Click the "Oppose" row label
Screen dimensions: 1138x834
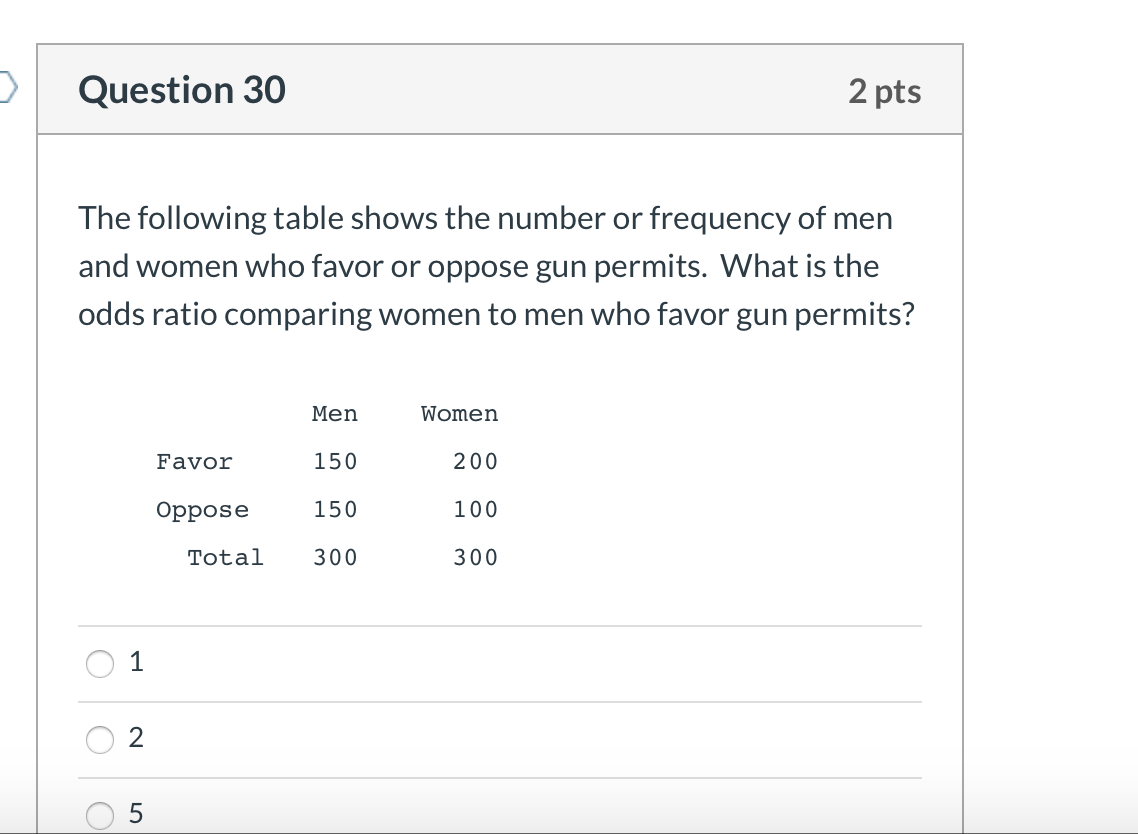point(202,510)
